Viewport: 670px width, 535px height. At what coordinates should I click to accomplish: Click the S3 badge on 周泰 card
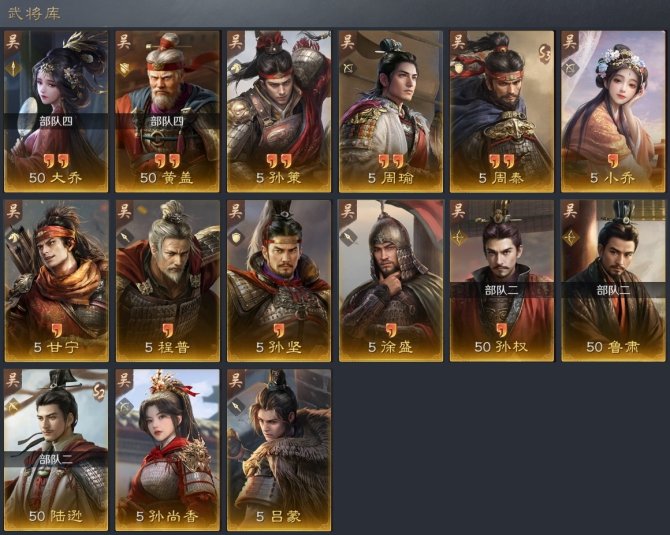pyautogui.click(x=544, y=53)
